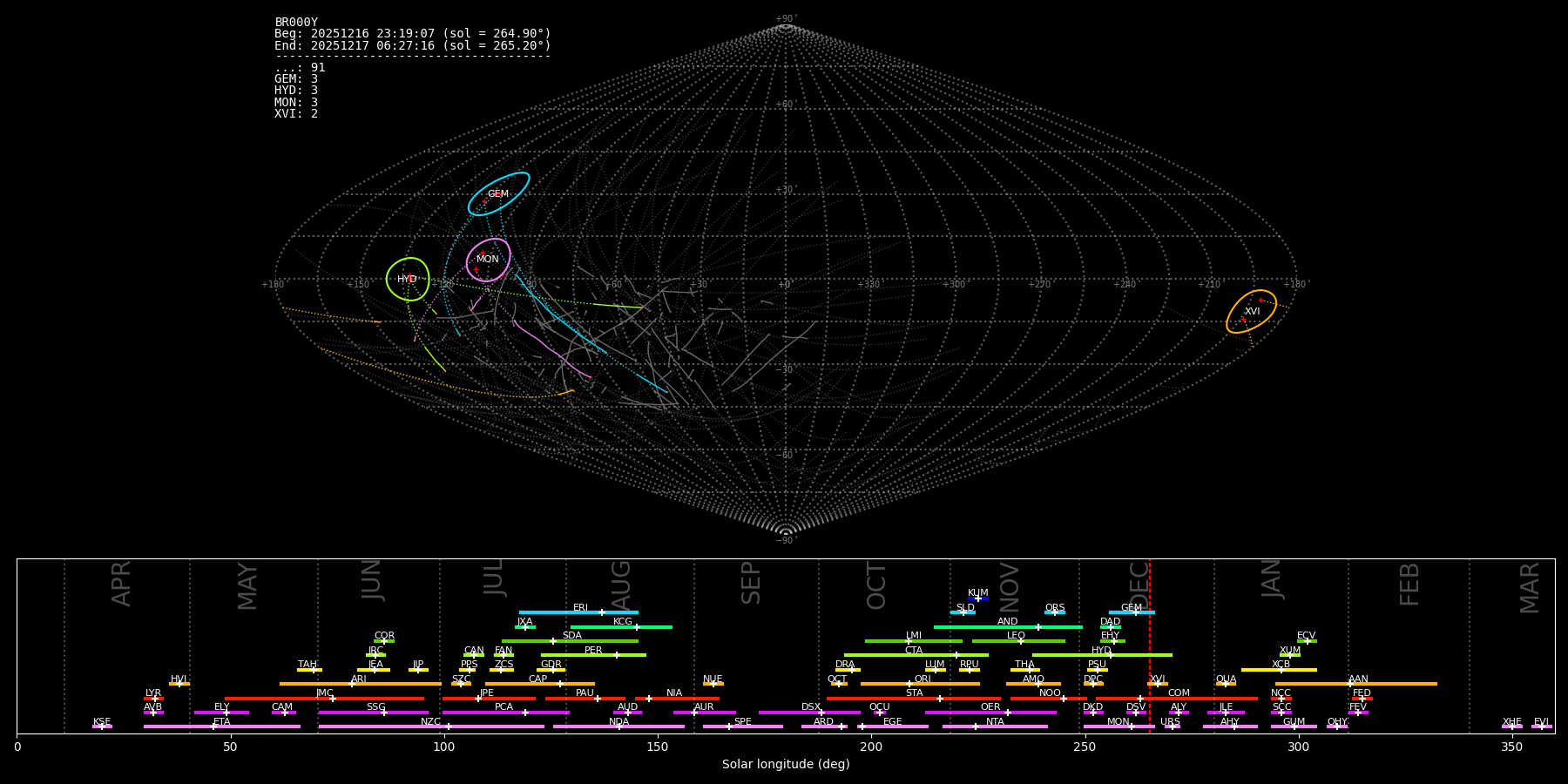Click the DEC month label in the timeline
1568x784 pixels.
pyautogui.click(x=1139, y=585)
